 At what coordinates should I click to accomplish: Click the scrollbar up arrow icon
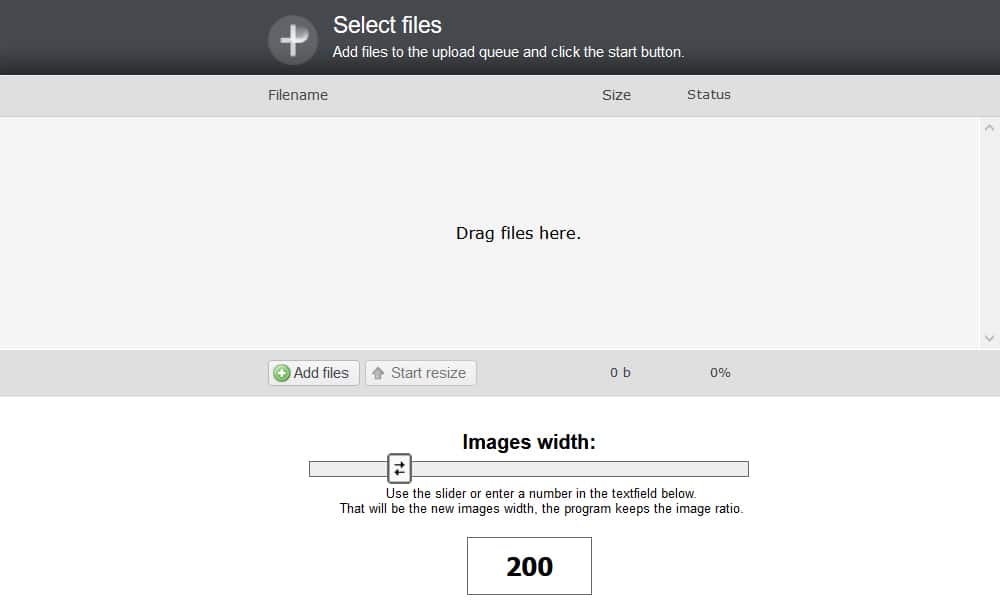coord(988,127)
